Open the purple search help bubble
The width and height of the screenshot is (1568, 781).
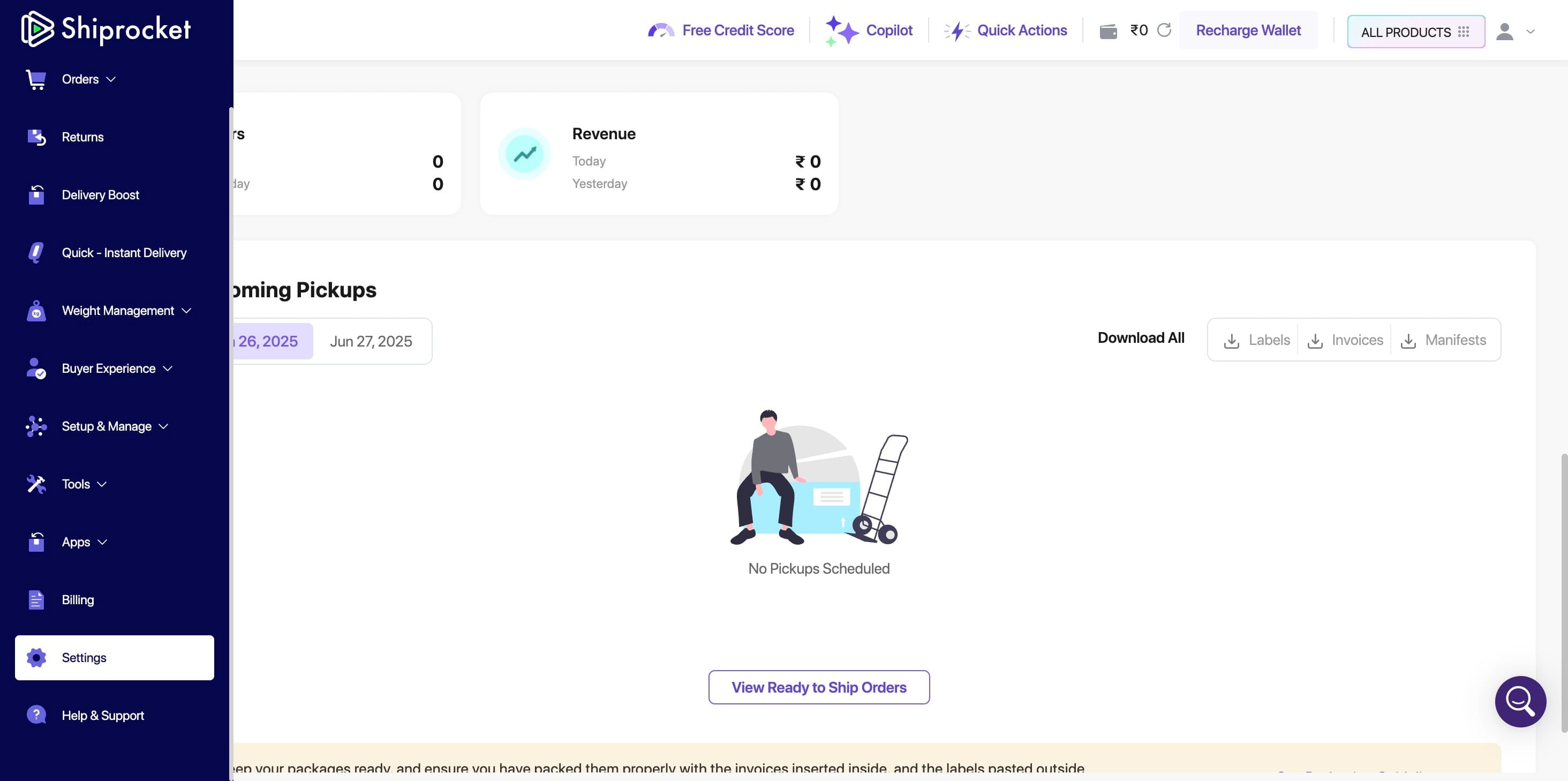pyautogui.click(x=1520, y=701)
